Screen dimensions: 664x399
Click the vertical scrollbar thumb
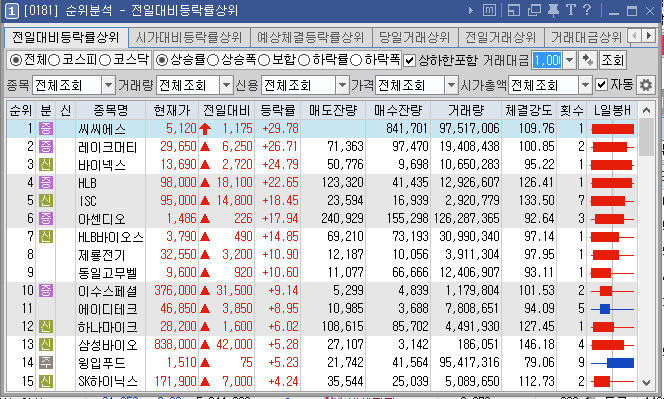click(x=646, y=137)
